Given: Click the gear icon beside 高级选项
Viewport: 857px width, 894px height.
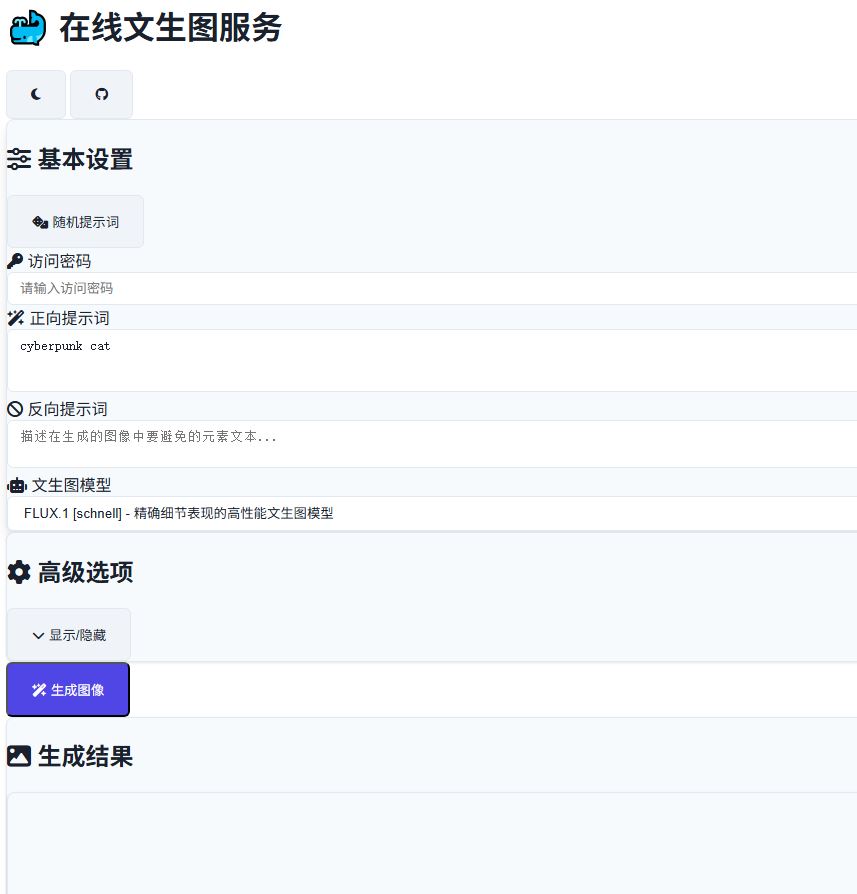Looking at the screenshot, I should [x=19, y=572].
